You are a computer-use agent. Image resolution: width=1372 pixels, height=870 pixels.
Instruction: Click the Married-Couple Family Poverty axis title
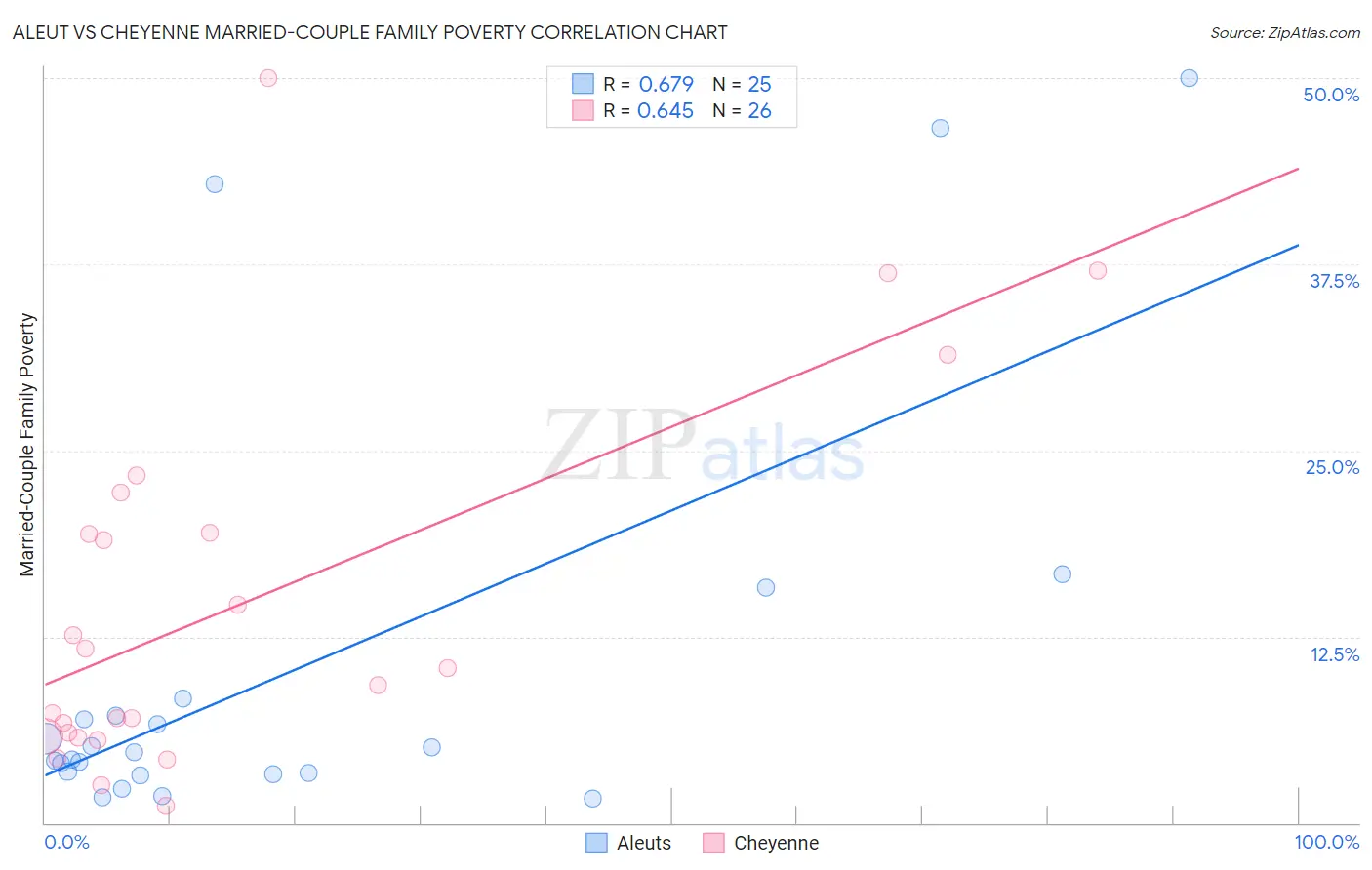[x=27, y=445]
